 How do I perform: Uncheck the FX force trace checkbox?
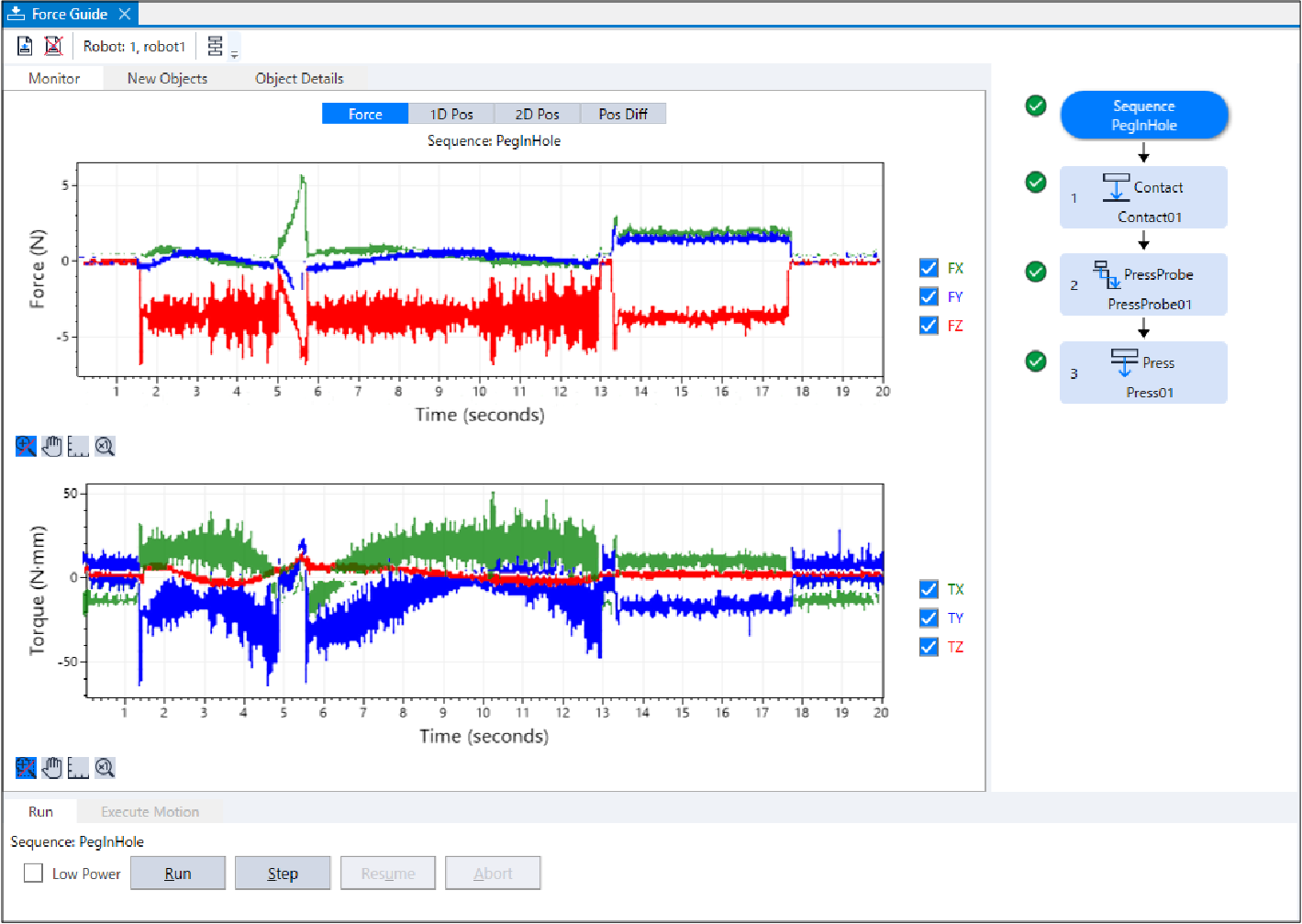[x=929, y=268]
